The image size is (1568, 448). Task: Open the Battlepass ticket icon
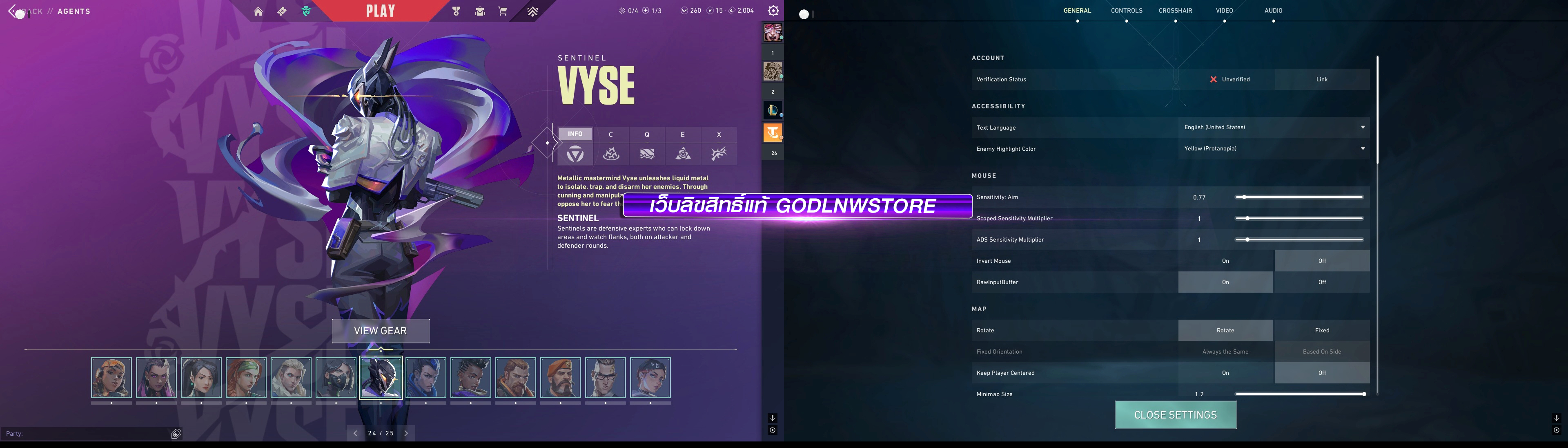[282, 11]
